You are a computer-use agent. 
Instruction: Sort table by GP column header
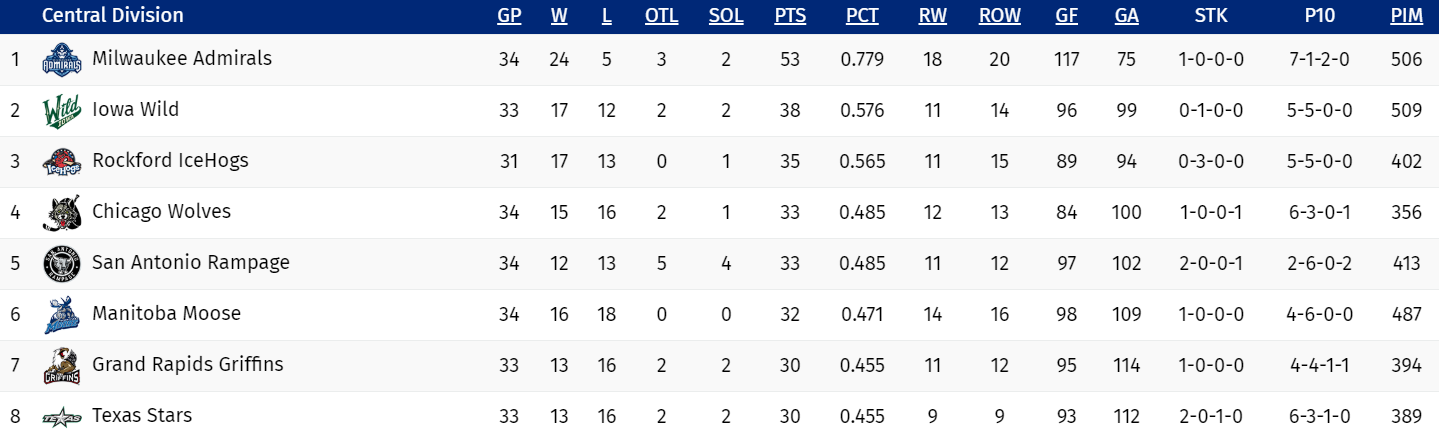509,16
